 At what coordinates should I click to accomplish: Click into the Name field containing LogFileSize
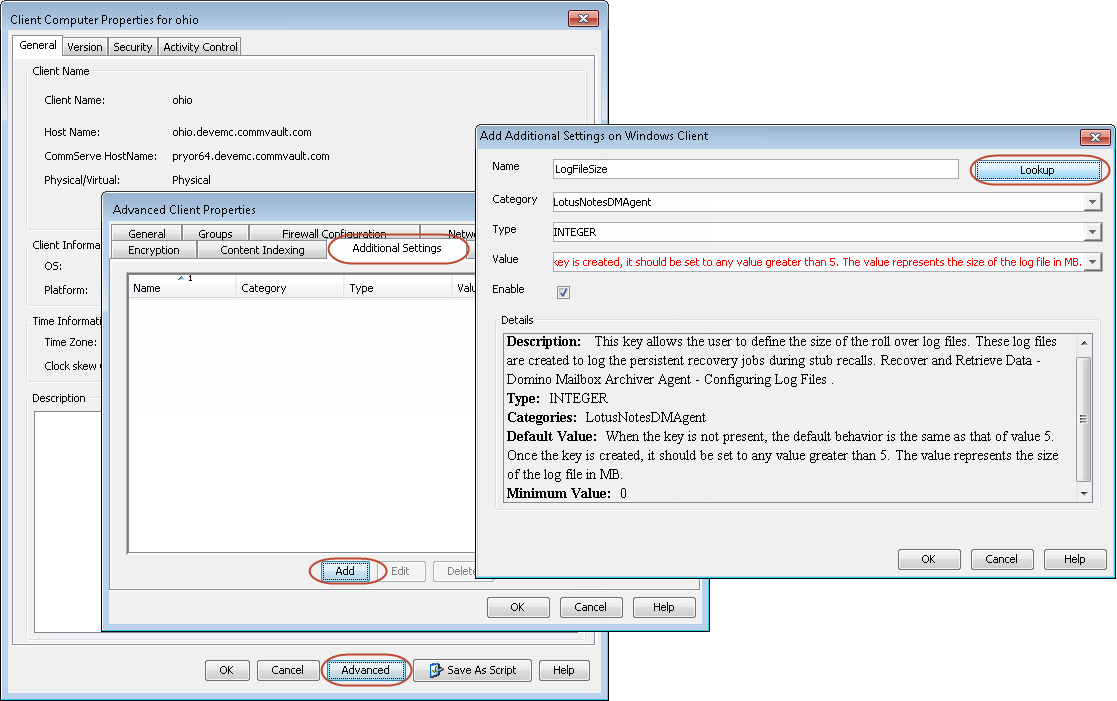pos(755,170)
